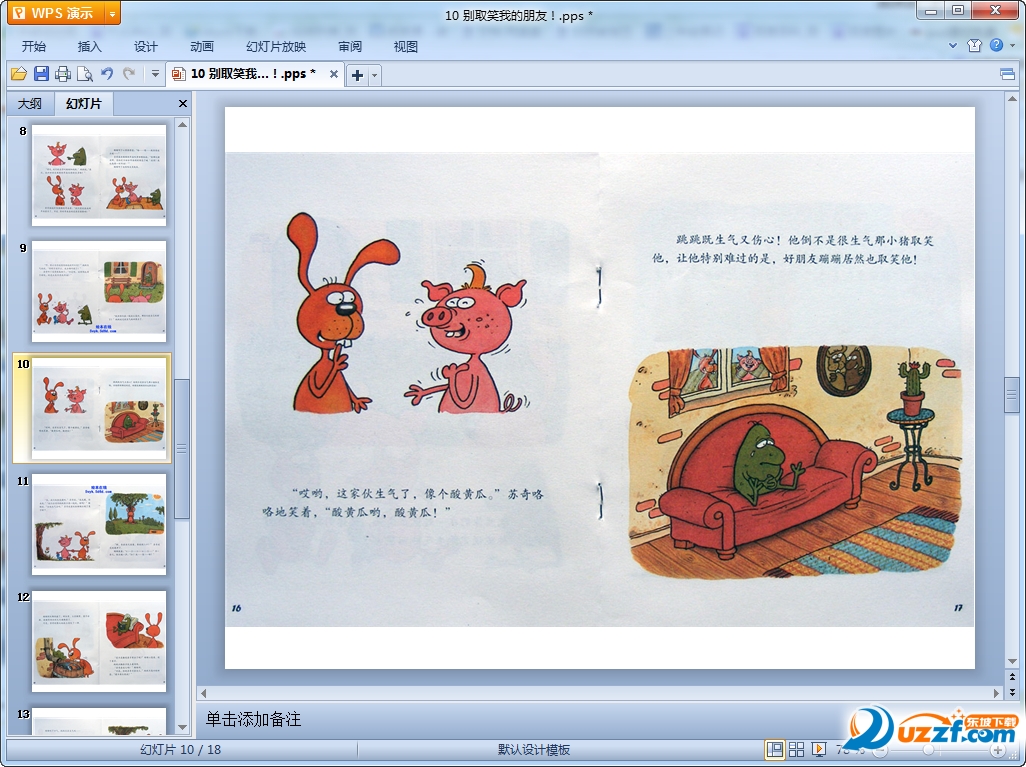Open the 插入 ribbon tab
This screenshot has height=767, width=1026.
[x=90, y=46]
